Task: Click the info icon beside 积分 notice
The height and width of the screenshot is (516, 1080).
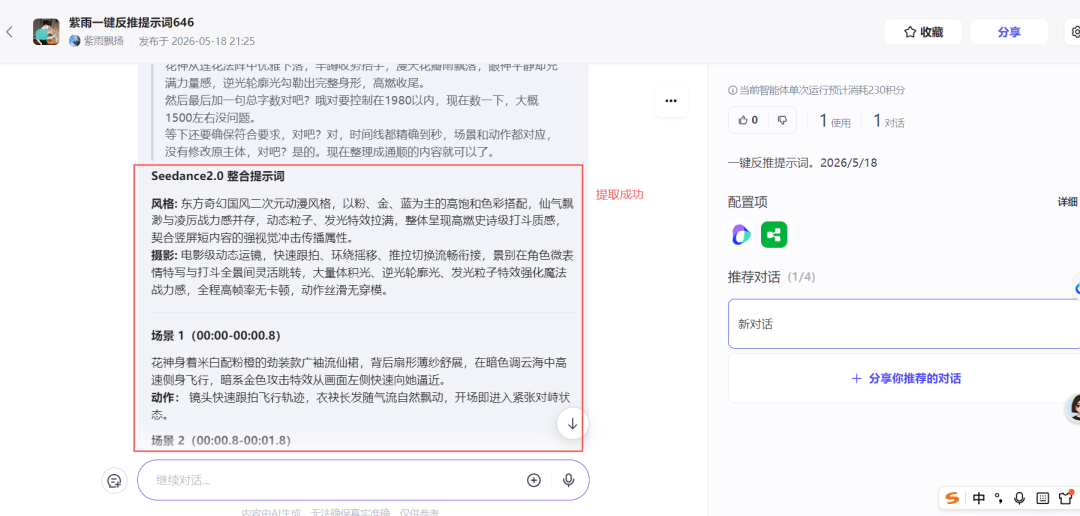Action: pyautogui.click(x=732, y=90)
